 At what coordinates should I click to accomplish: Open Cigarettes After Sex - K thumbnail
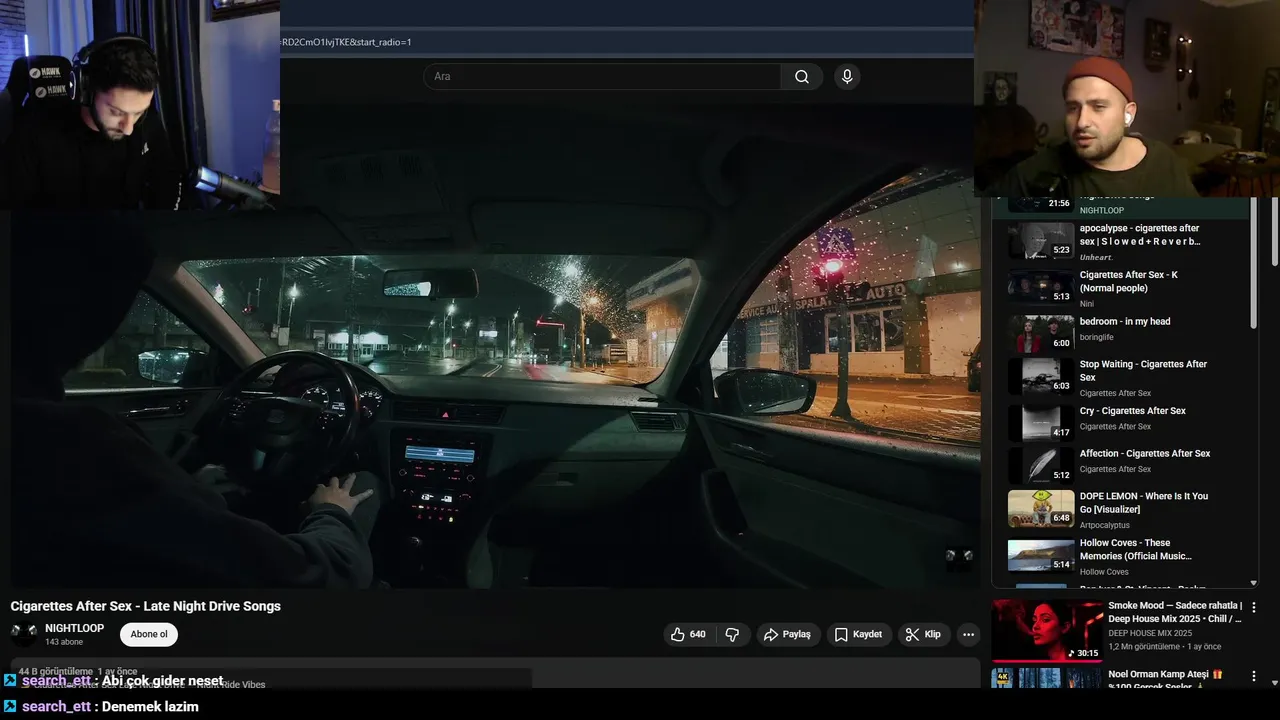(1041, 285)
